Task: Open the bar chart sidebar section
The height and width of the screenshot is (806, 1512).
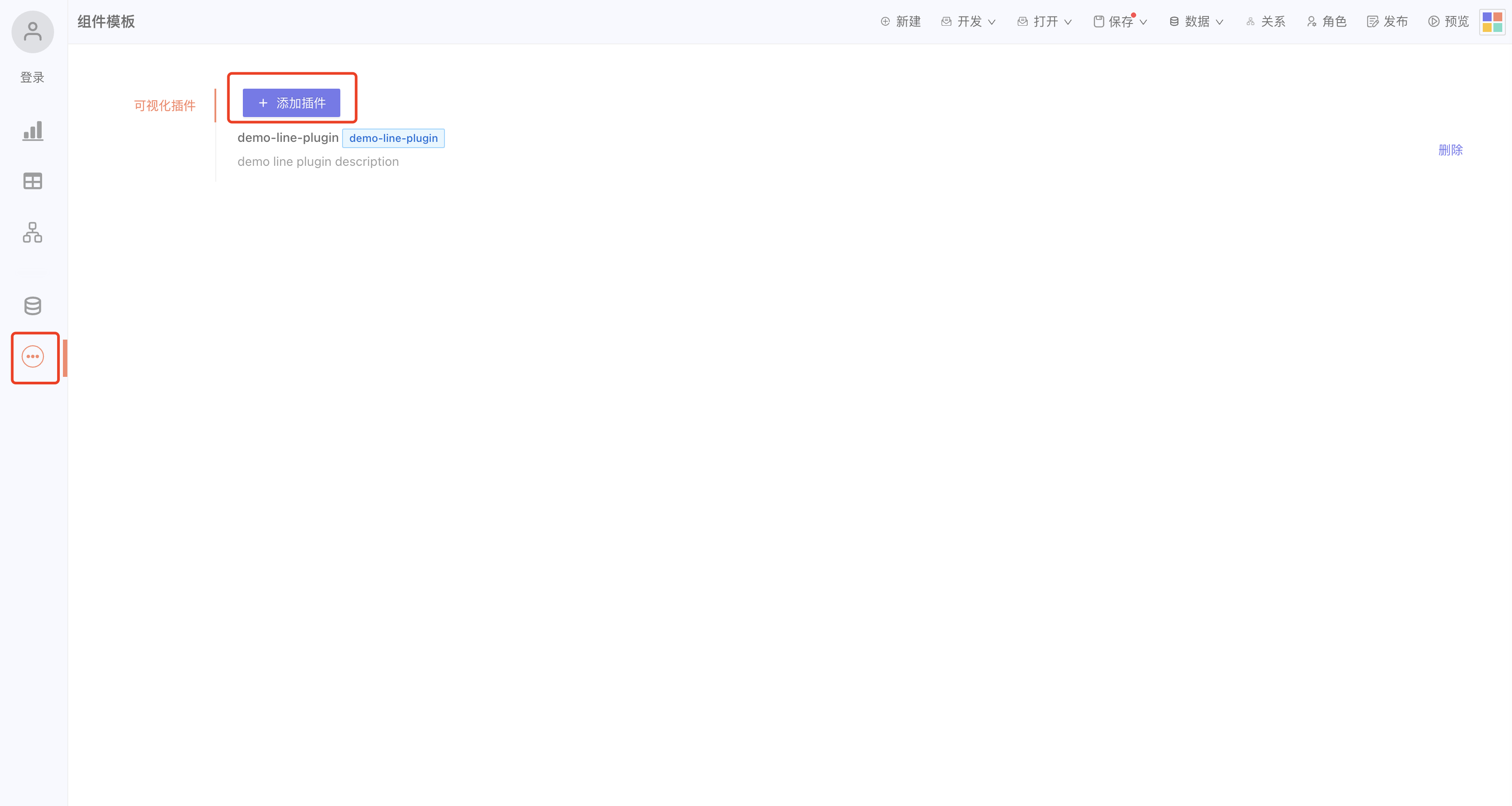Action: coord(32,131)
